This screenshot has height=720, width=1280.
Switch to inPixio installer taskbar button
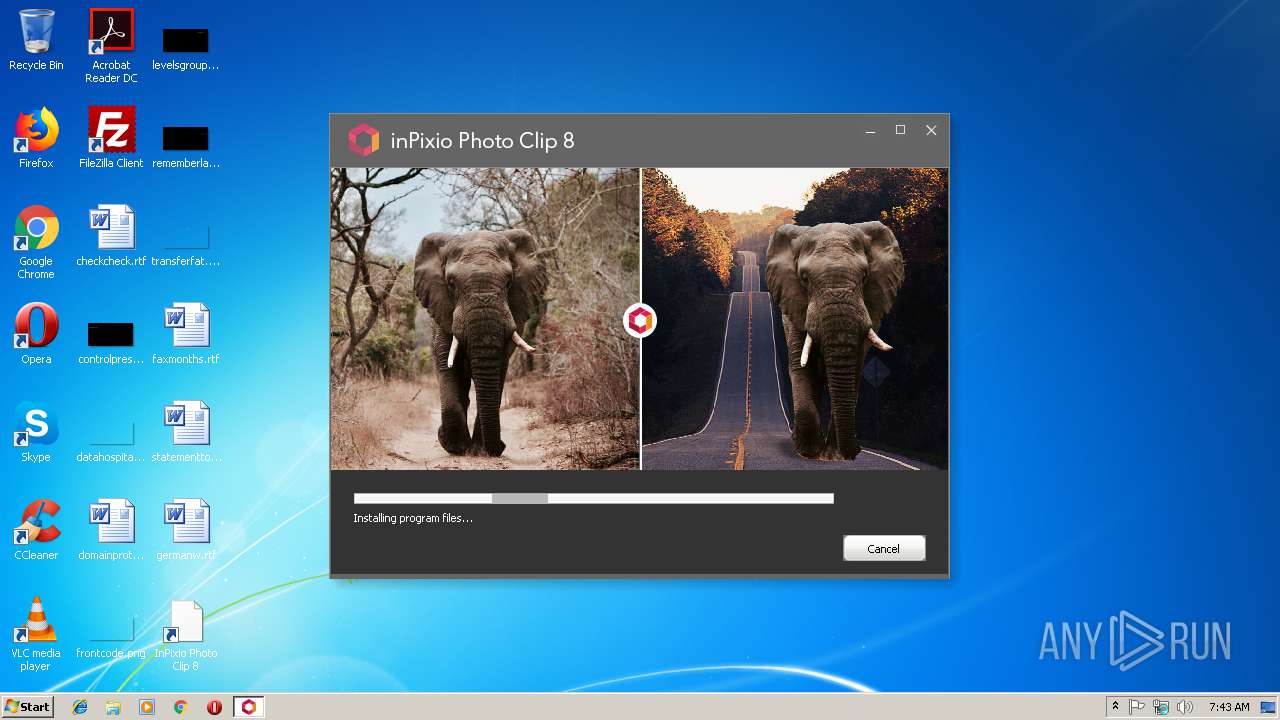click(x=248, y=707)
